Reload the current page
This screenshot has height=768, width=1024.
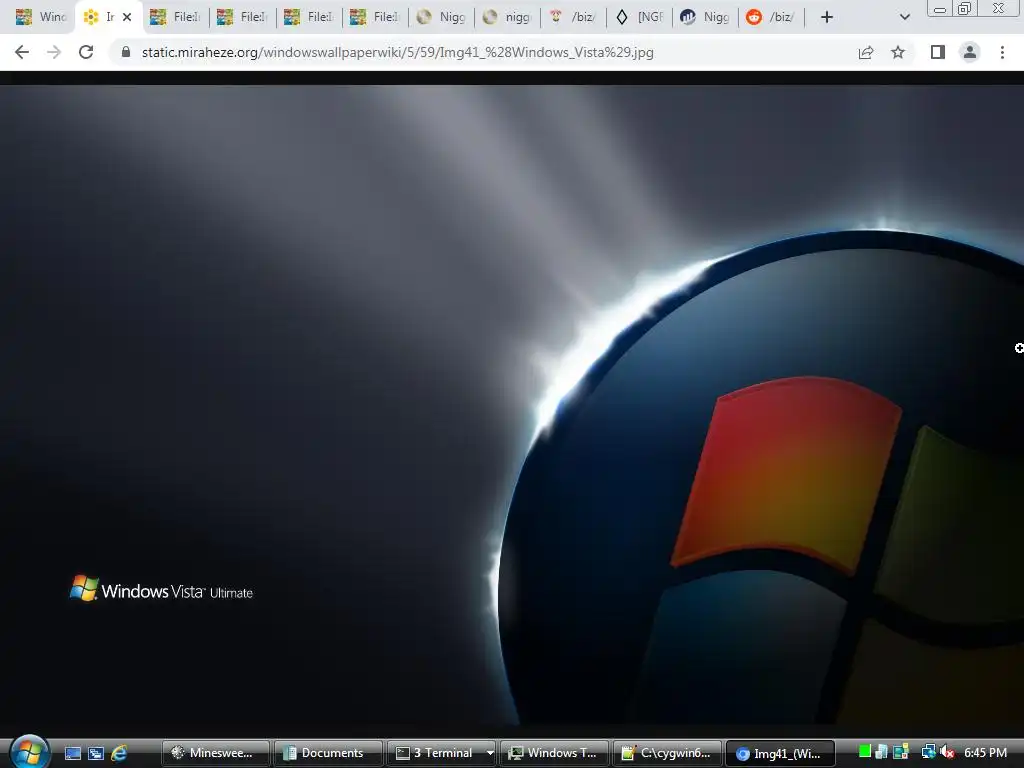pyautogui.click(x=86, y=52)
